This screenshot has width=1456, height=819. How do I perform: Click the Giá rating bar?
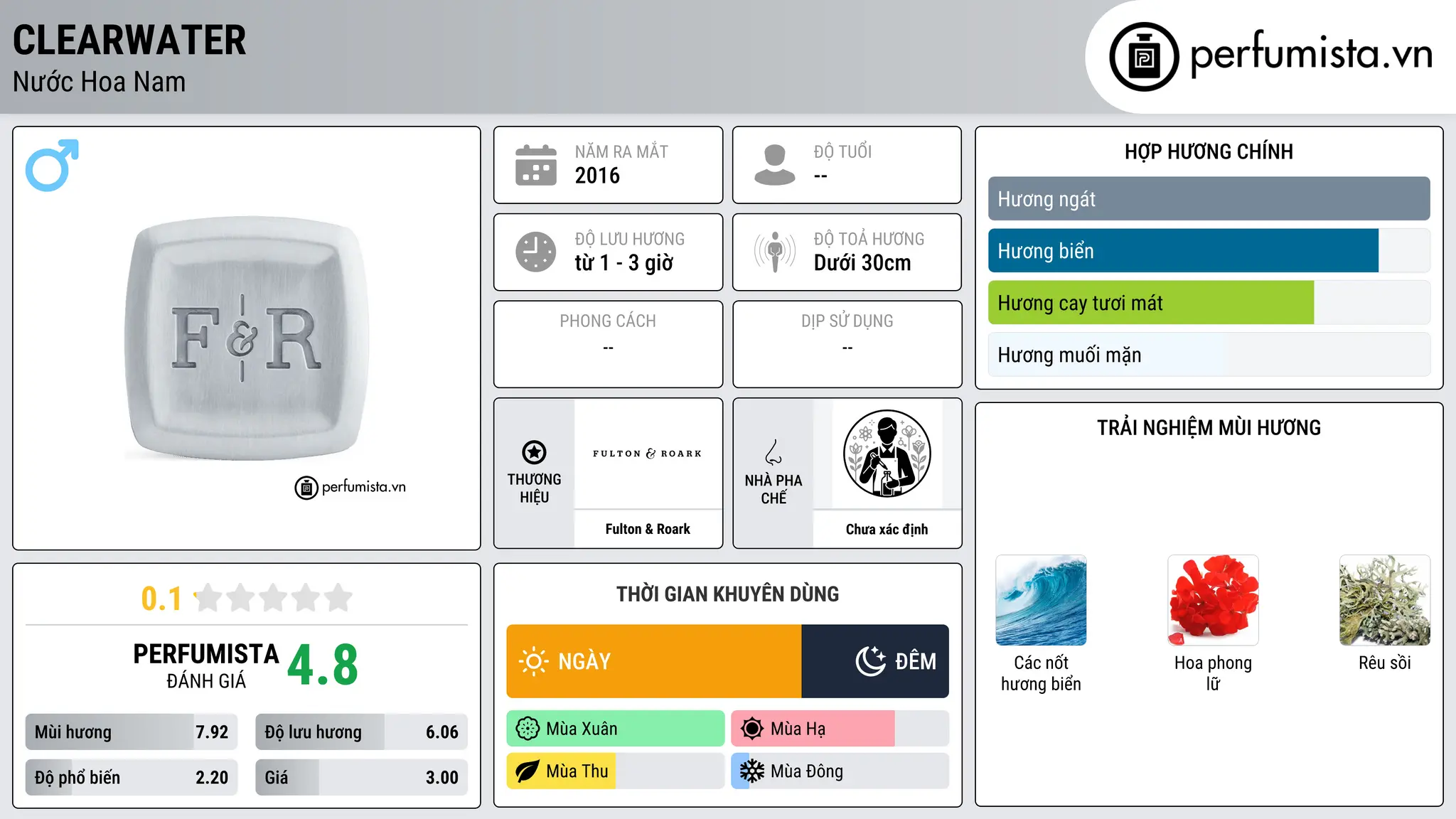(x=361, y=778)
